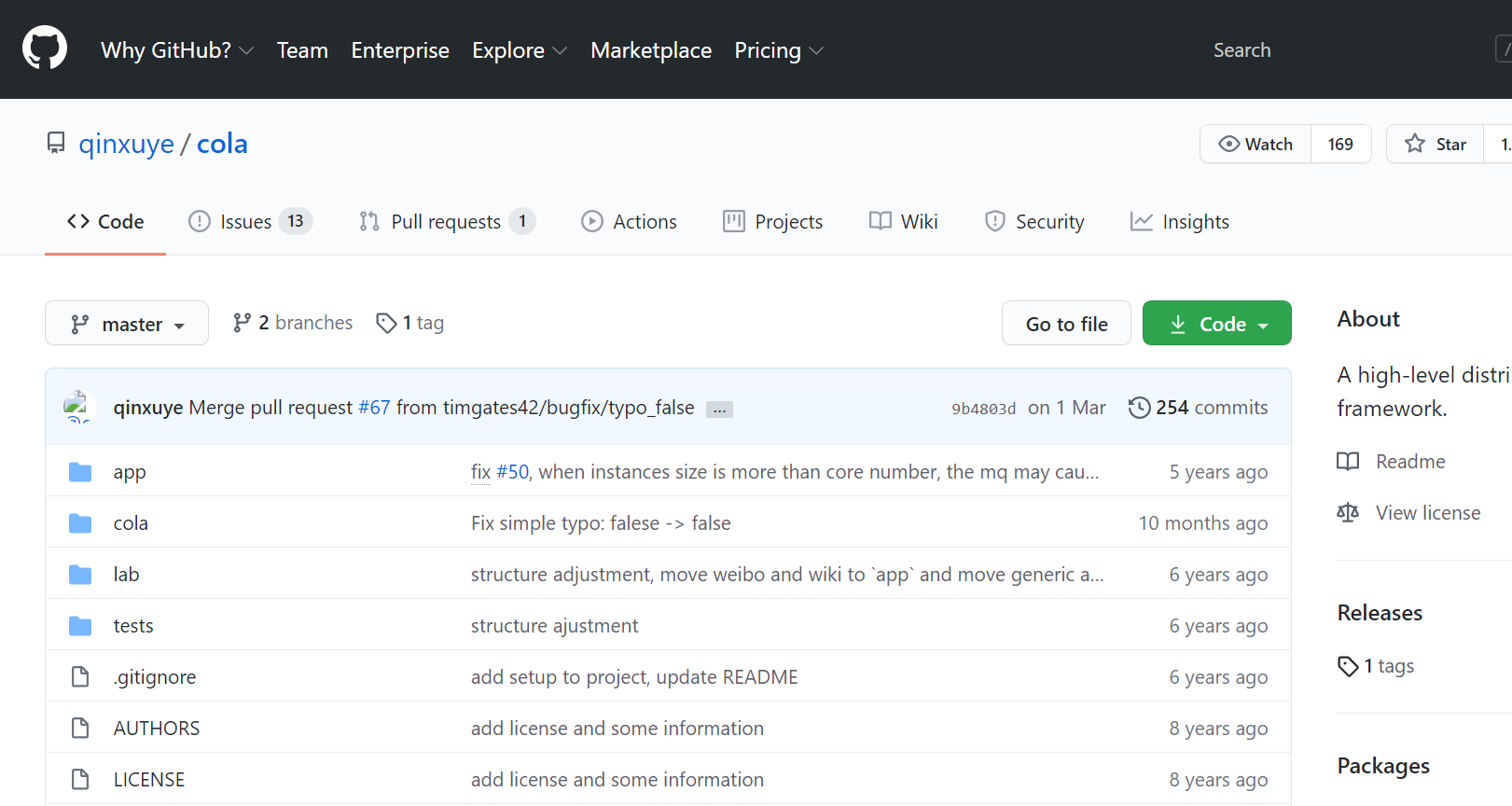Open the Marketplace nav link

point(651,50)
